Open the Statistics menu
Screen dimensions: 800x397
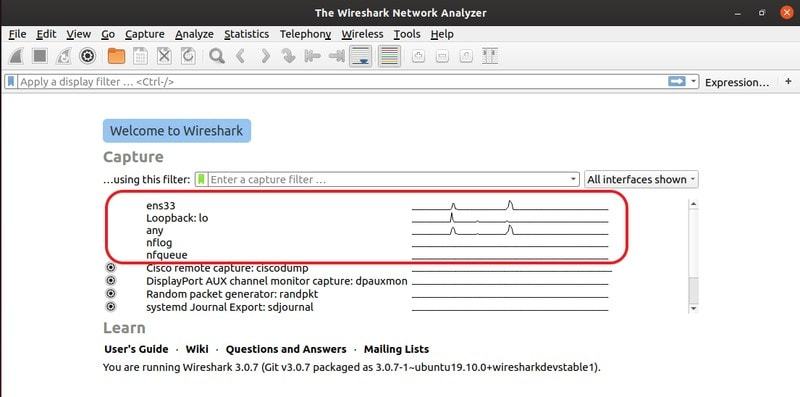click(x=246, y=34)
